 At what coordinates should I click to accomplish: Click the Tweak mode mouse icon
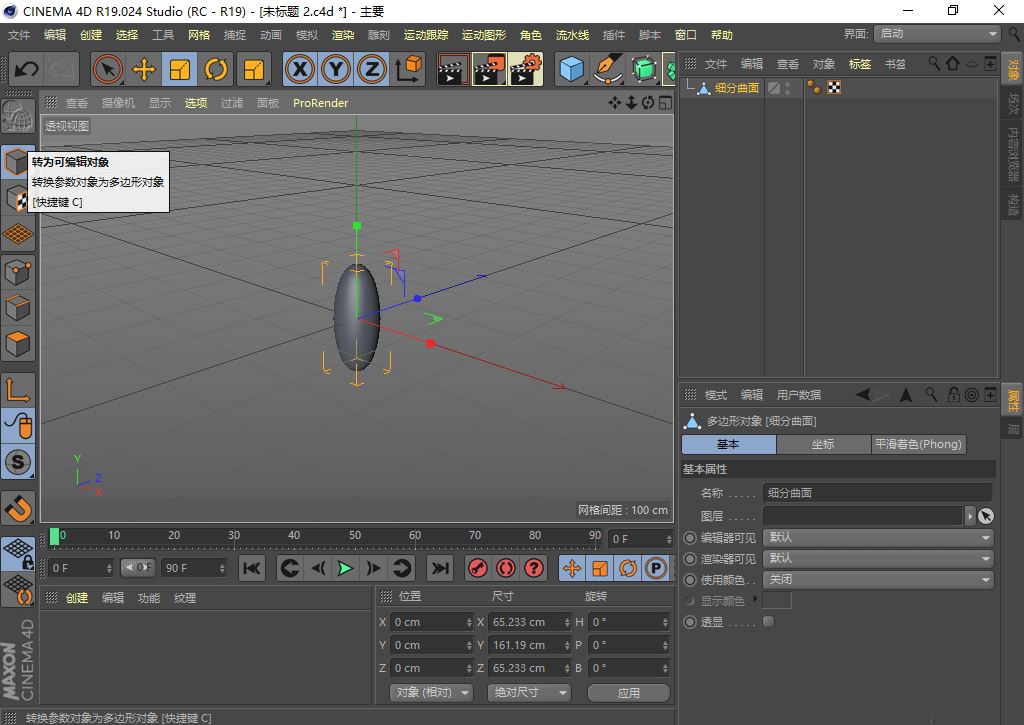[18, 426]
